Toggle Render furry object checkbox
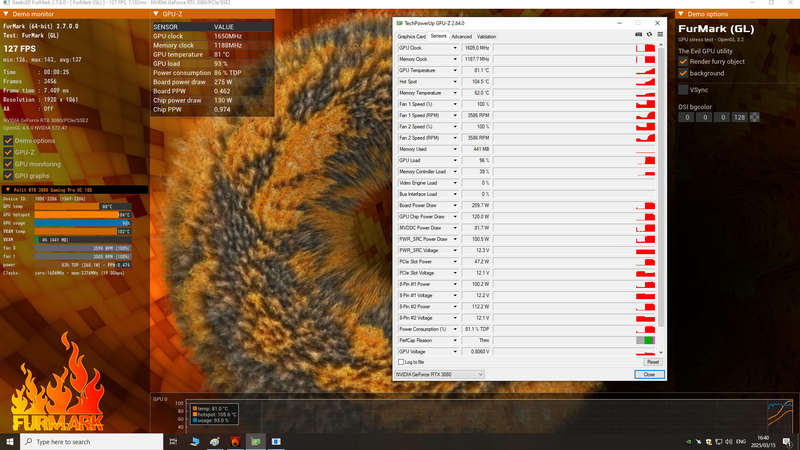The width and height of the screenshot is (800, 450). point(683,62)
